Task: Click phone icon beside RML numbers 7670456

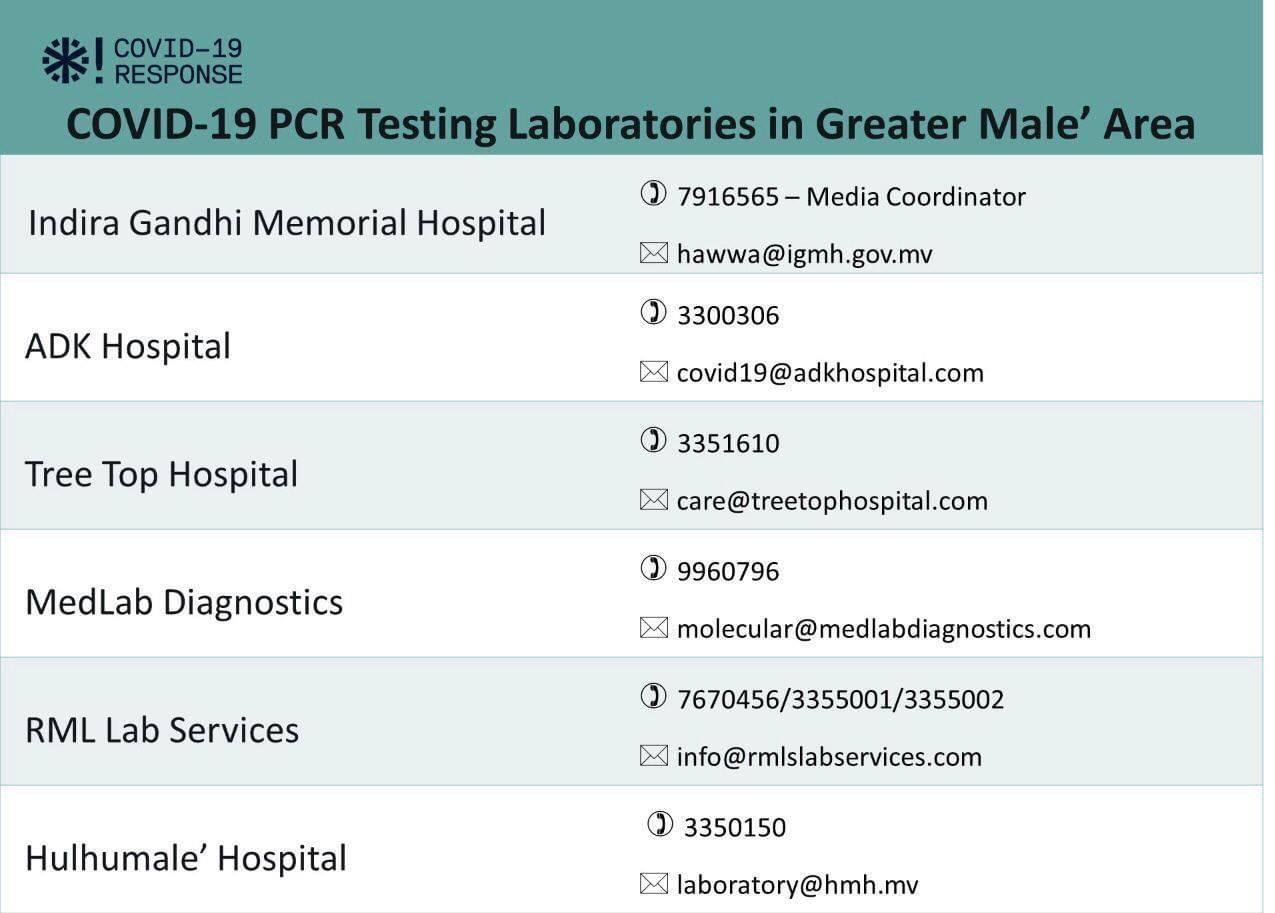Action: coord(653,697)
